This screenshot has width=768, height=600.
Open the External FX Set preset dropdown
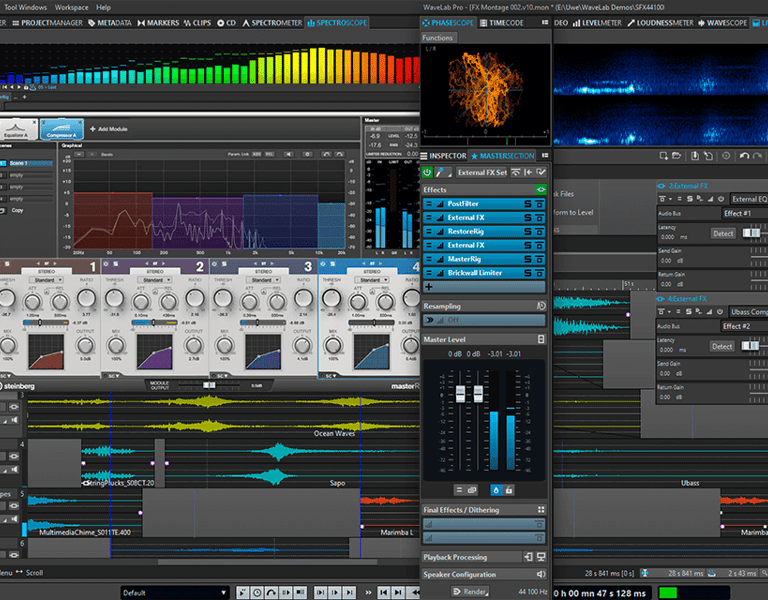[483, 172]
